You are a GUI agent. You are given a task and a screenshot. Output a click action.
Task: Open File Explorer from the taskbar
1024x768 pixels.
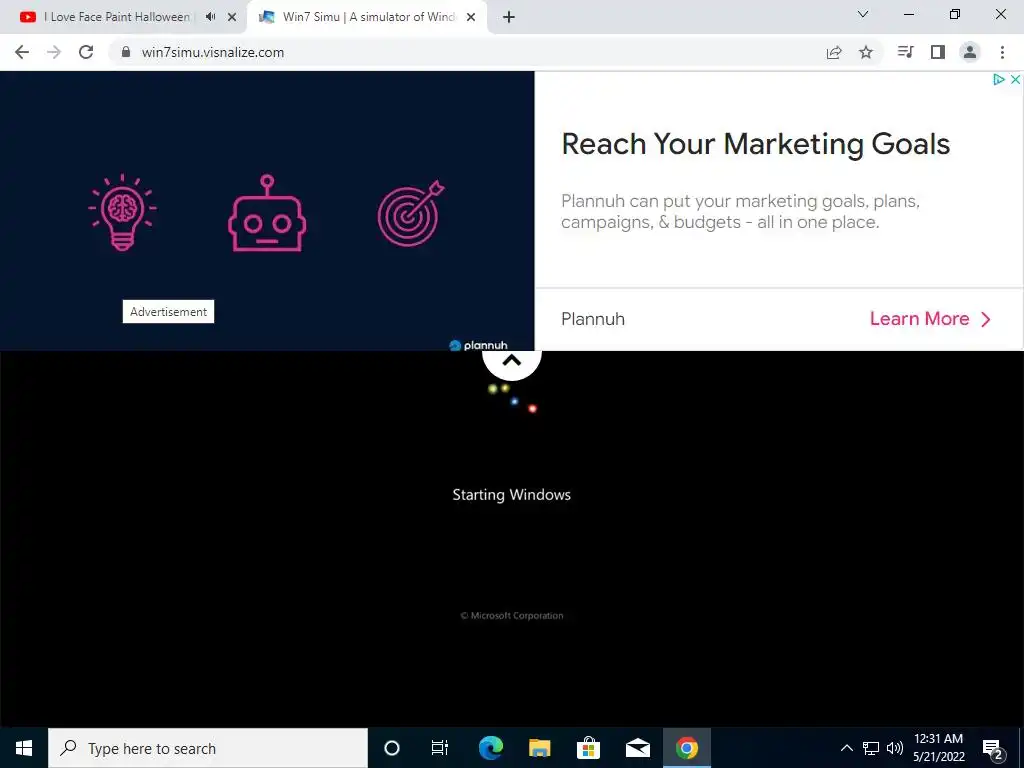click(539, 748)
